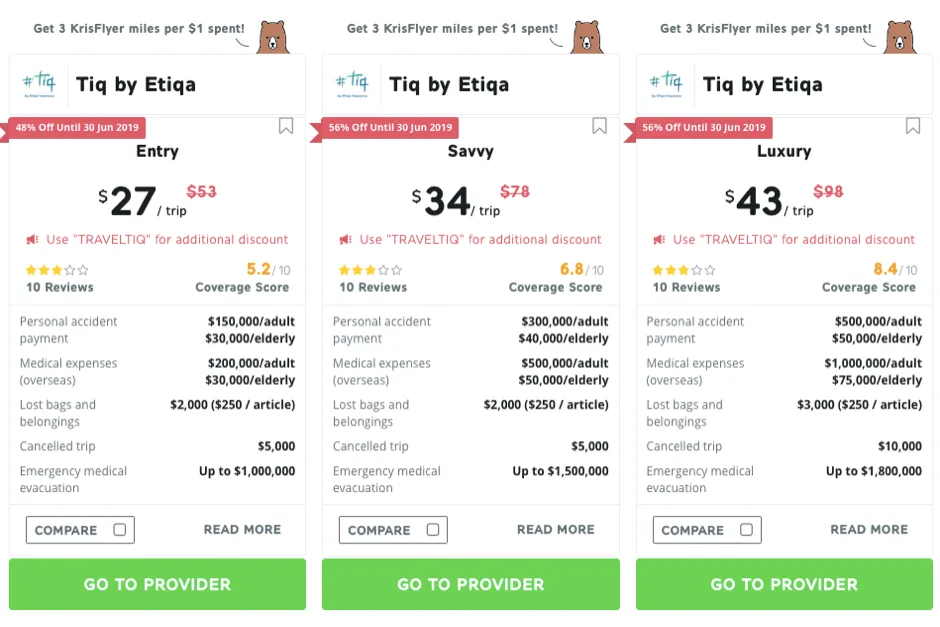940x627 pixels.
Task: Click the star rating on the Entry card
Action: coord(57,270)
